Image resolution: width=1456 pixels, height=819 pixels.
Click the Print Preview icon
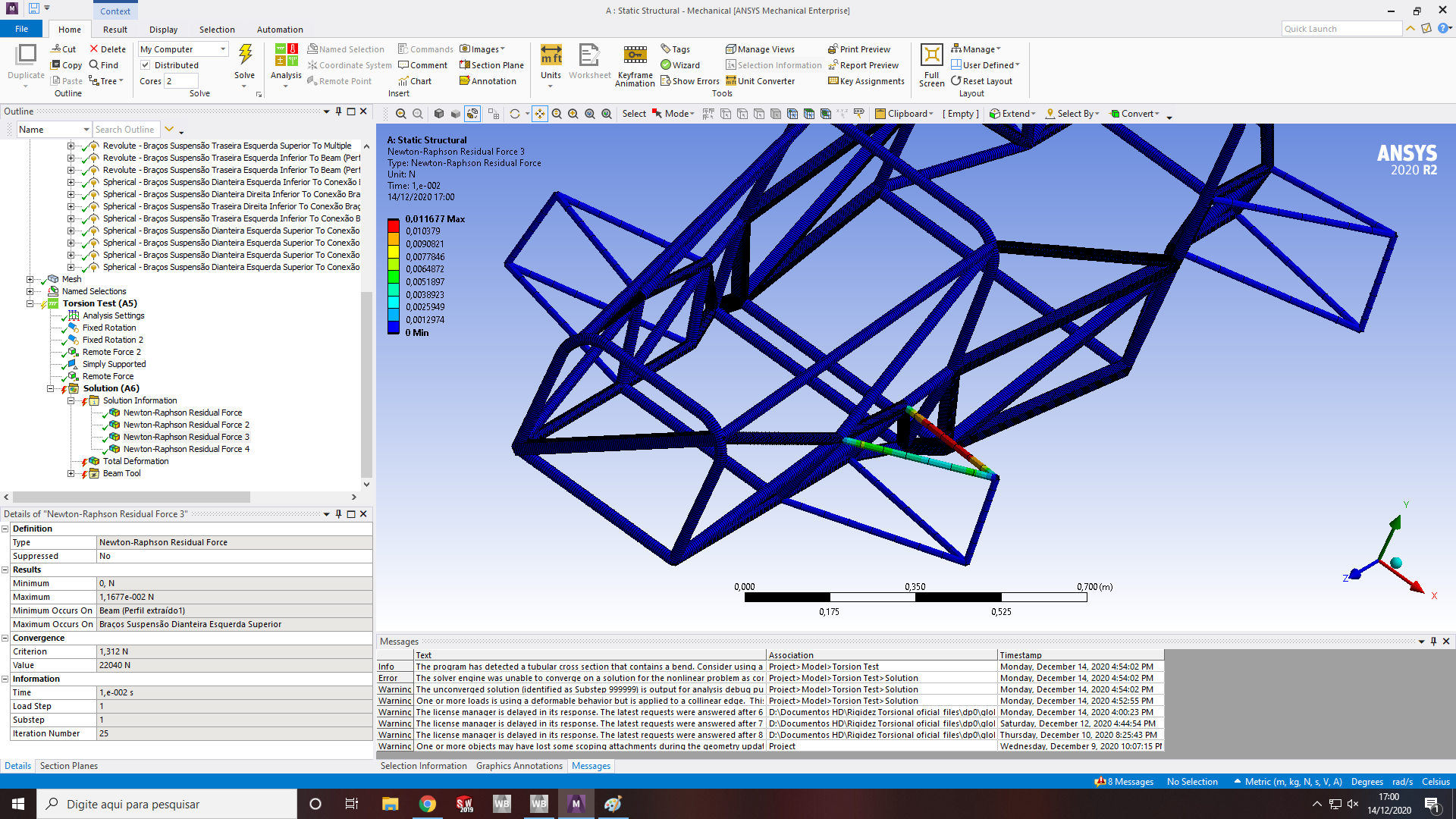[833, 49]
